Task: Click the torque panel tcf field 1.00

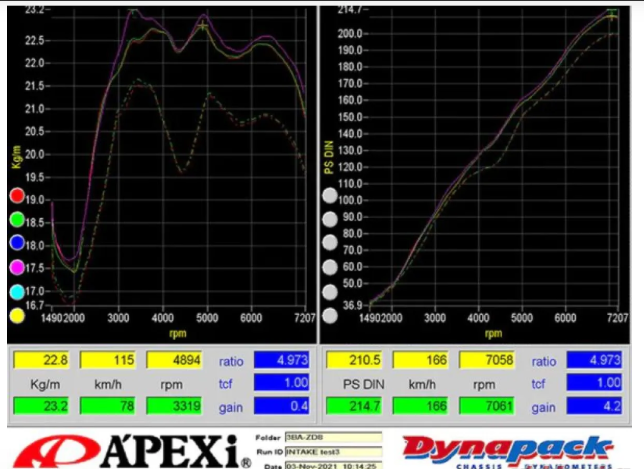Action: (x=281, y=383)
